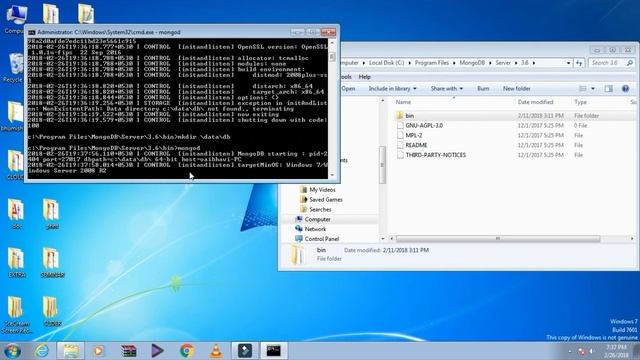Select Network in navigation pane
The width and height of the screenshot is (640, 360).
tap(315, 229)
